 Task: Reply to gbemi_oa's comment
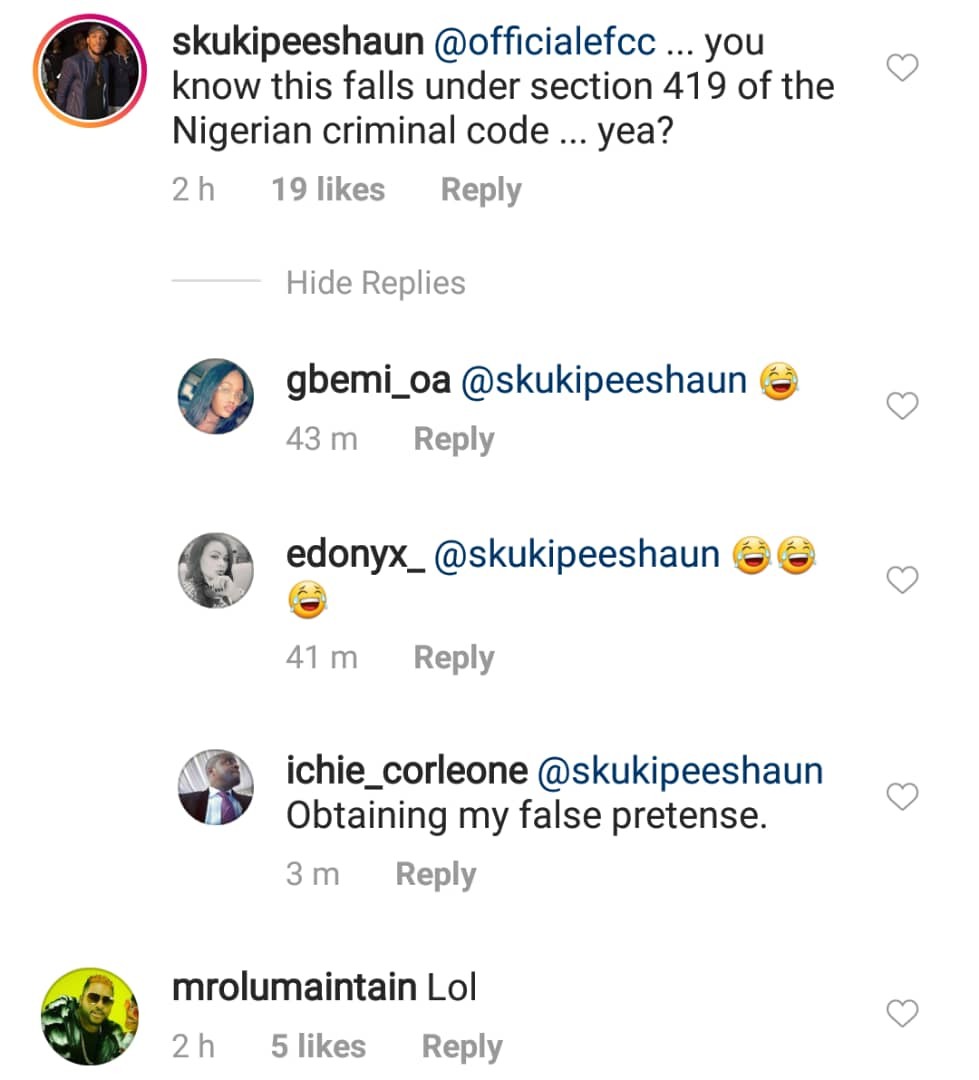(454, 439)
